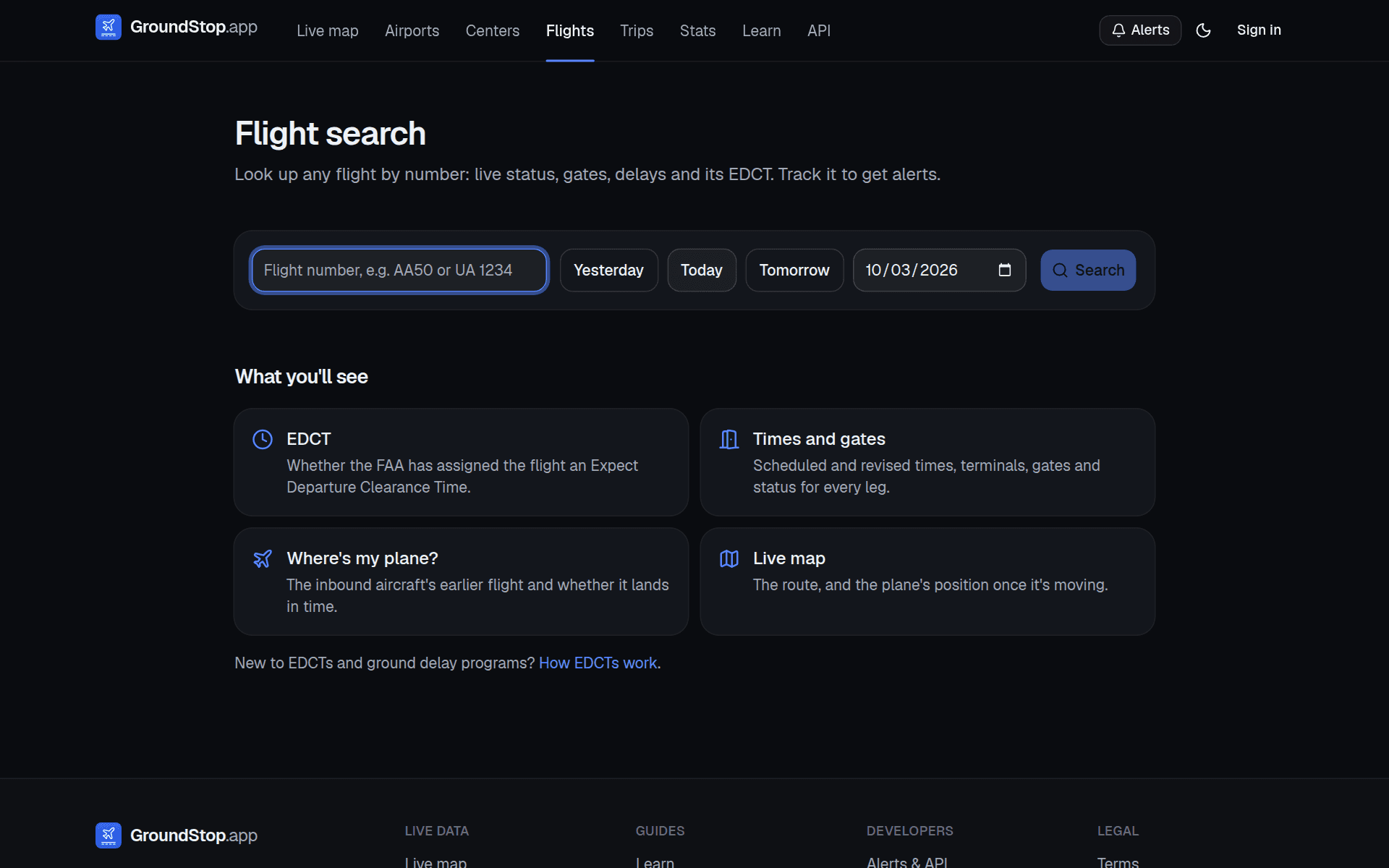Click the footer GroundStop logo icon
The width and height of the screenshot is (1389, 868).
pyautogui.click(x=109, y=835)
